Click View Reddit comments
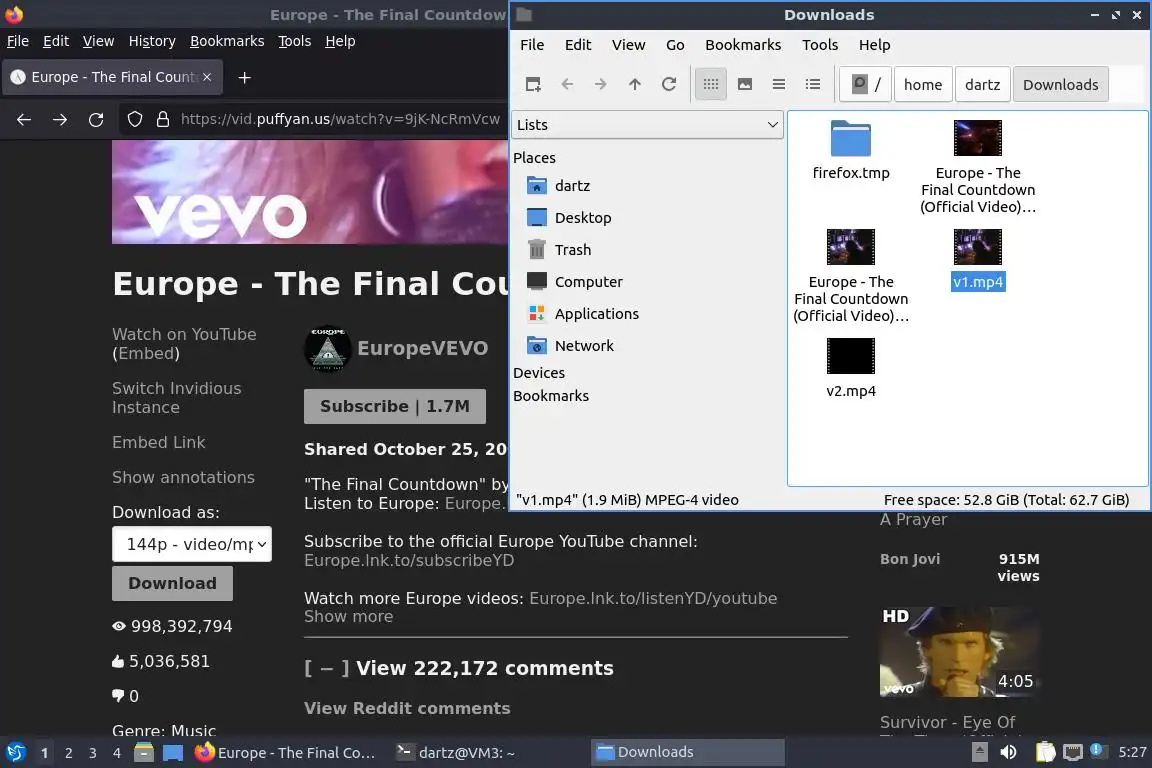 [407, 708]
